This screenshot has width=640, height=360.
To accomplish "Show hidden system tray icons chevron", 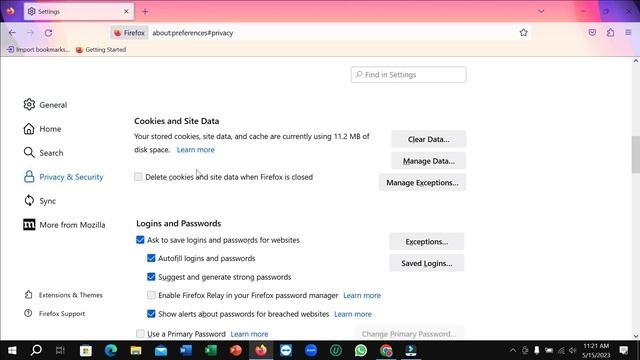I will click(x=513, y=350).
